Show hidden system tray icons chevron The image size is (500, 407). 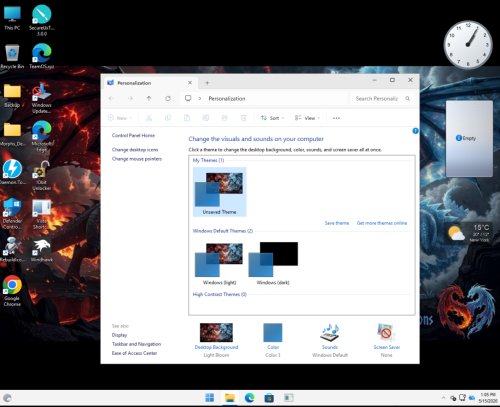tap(443, 398)
